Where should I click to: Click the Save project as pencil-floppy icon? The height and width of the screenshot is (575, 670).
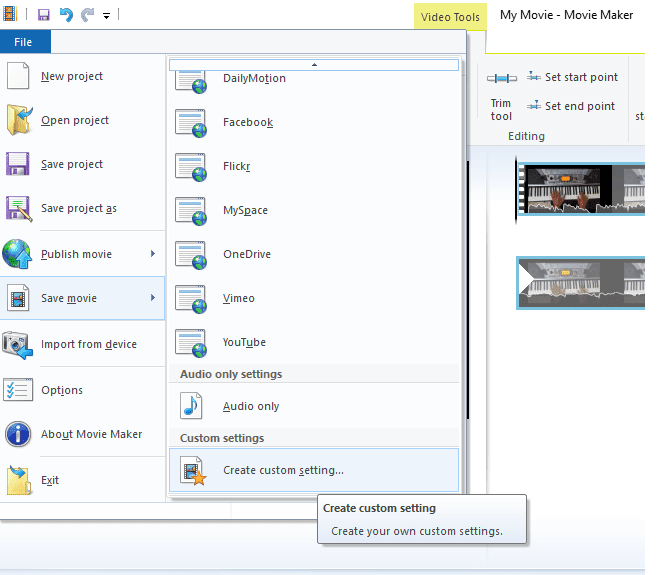(x=19, y=208)
